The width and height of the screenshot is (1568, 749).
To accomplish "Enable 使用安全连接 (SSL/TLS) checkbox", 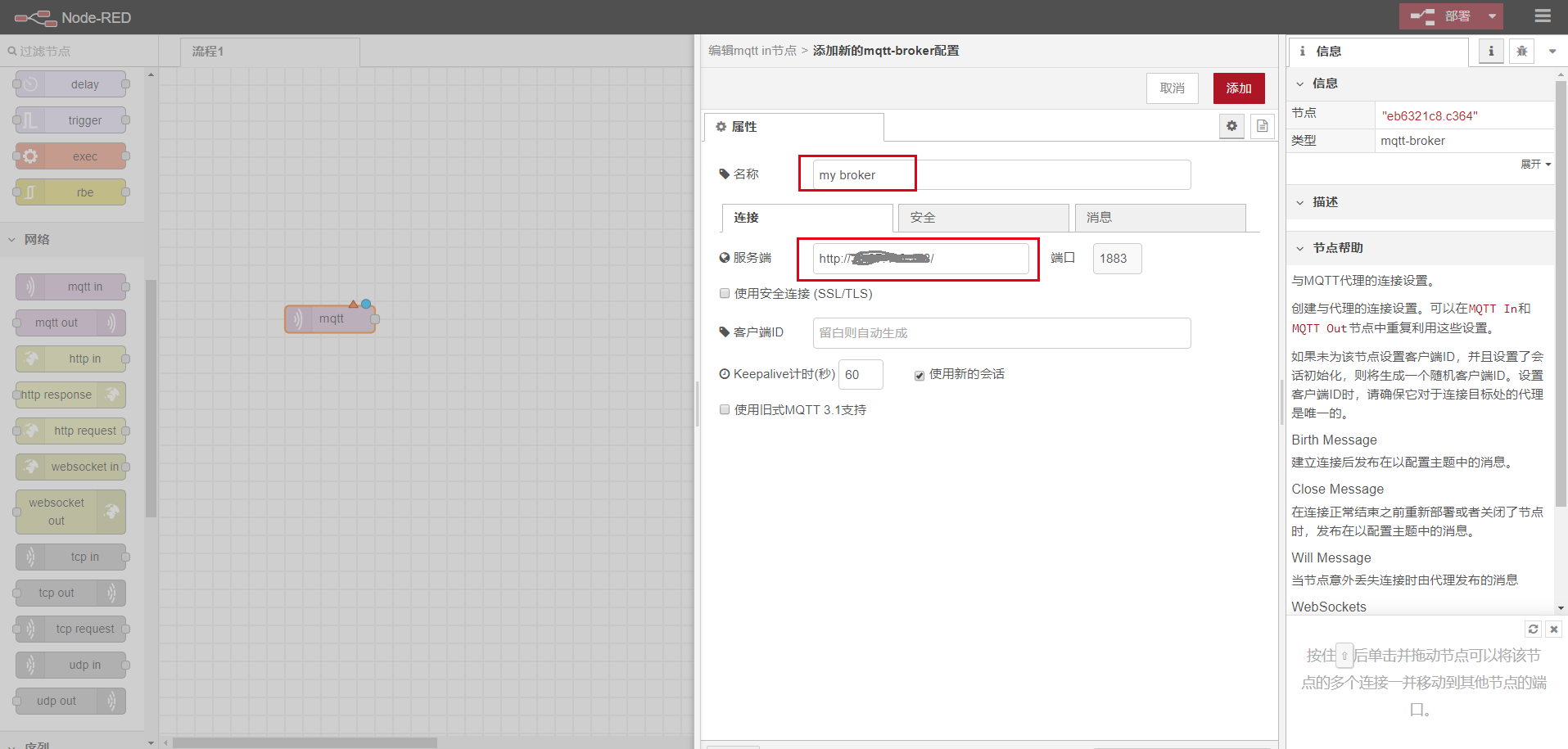I will tap(725, 293).
